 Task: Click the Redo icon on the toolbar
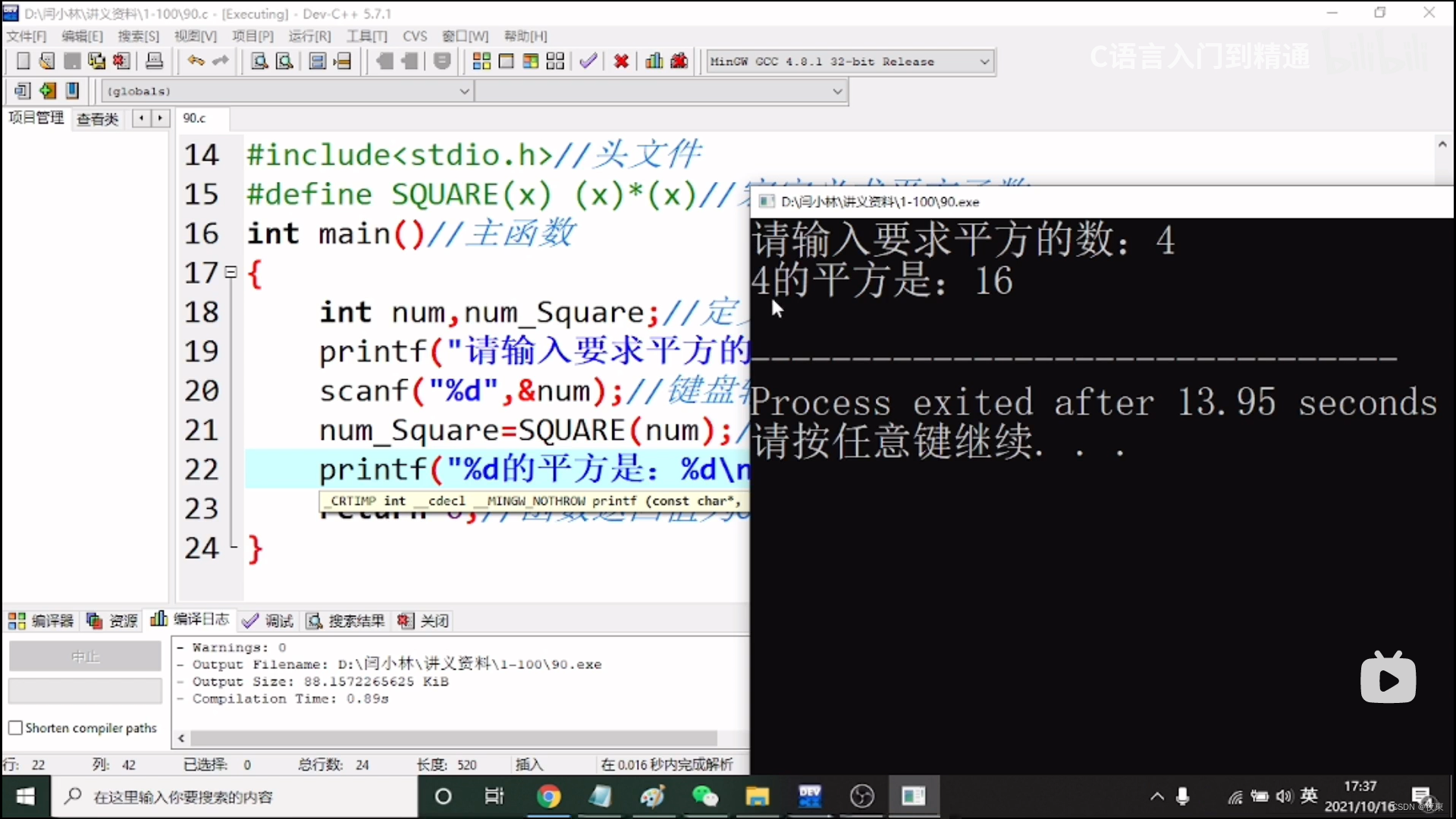coord(220,61)
